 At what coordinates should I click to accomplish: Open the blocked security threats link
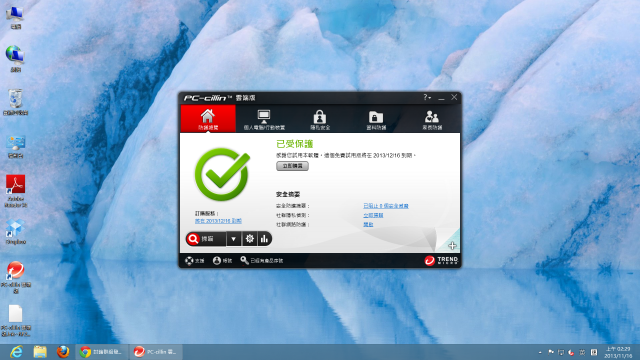386,206
